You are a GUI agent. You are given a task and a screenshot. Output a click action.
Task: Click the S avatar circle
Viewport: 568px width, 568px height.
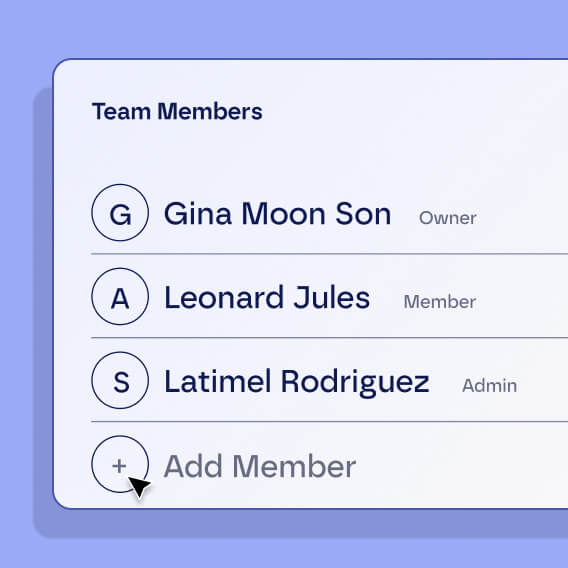point(120,380)
